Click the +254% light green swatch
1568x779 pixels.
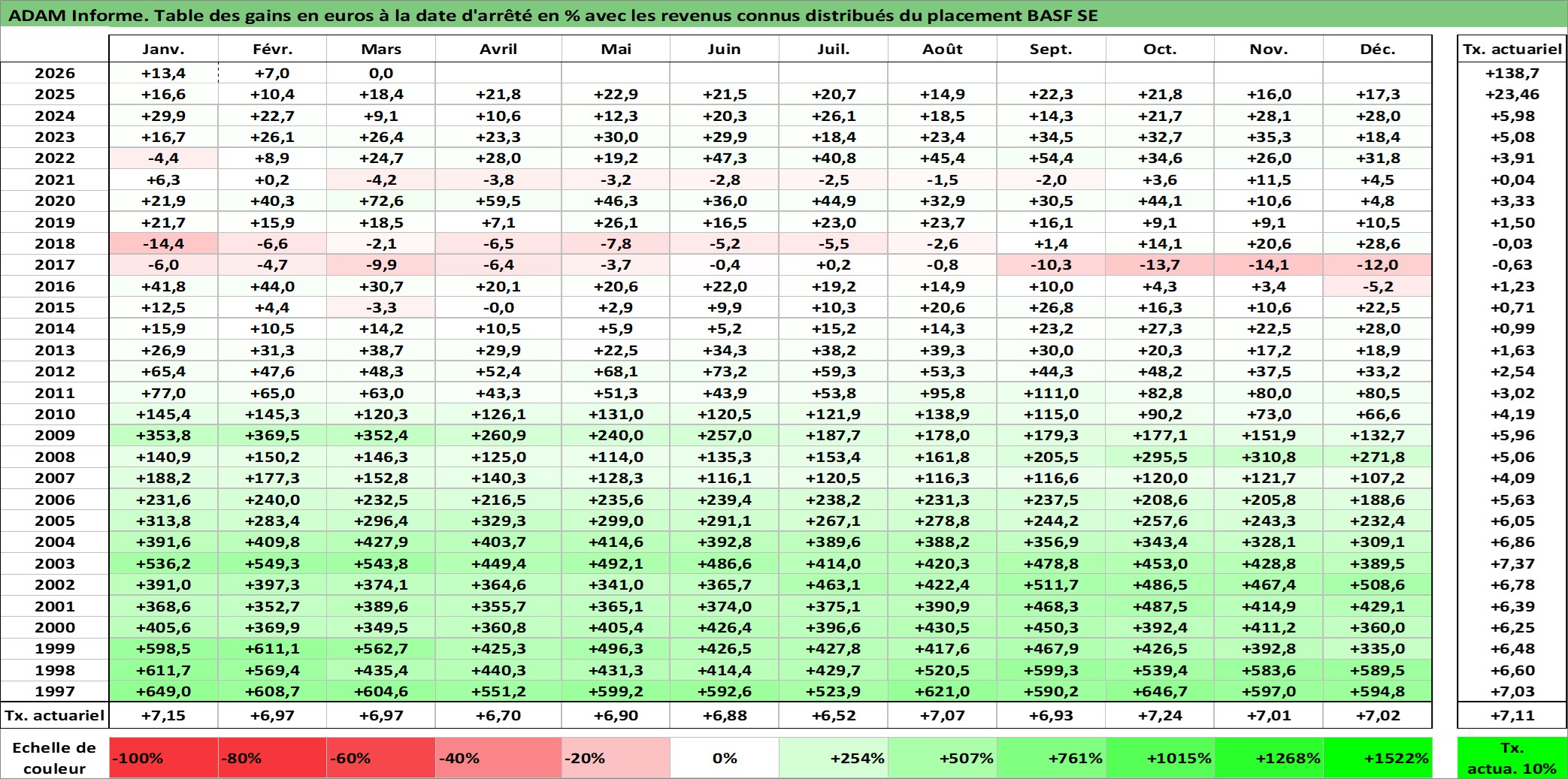click(834, 758)
